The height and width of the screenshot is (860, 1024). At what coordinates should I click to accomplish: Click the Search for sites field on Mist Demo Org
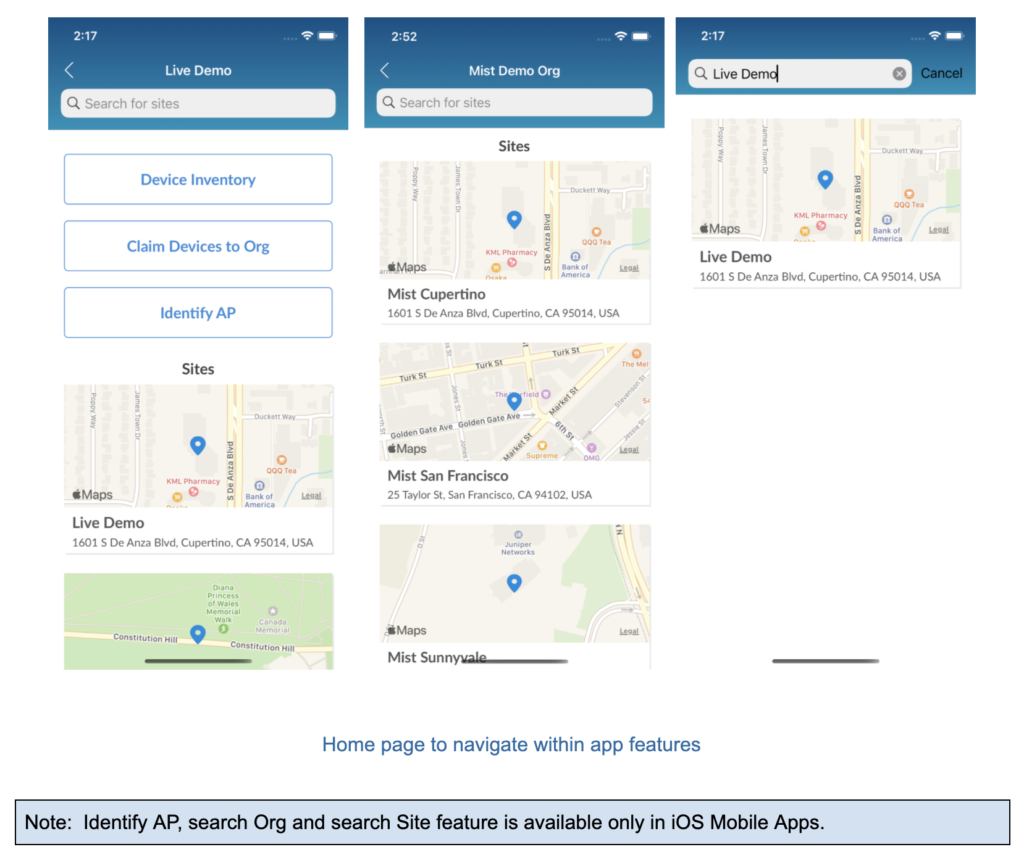point(514,102)
